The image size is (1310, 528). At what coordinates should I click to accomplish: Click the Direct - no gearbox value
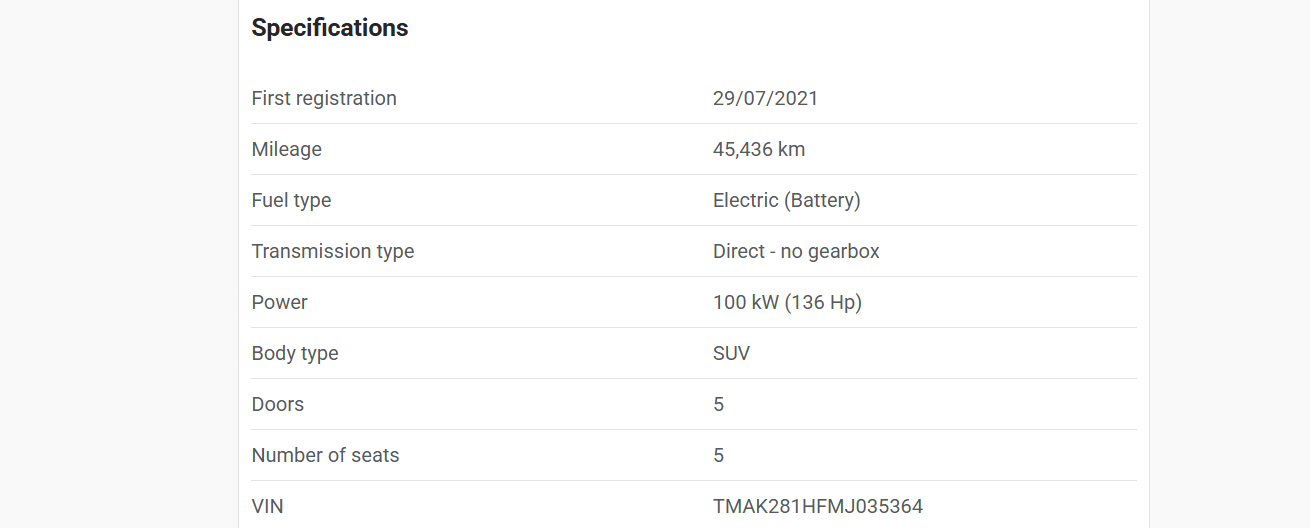(796, 251)
